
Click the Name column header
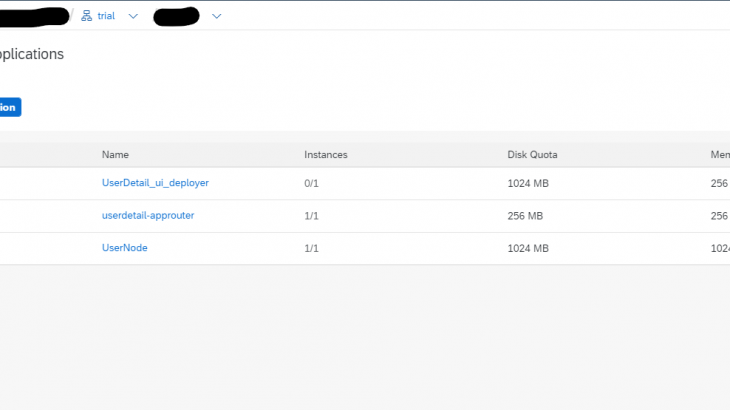click(115, 155)
